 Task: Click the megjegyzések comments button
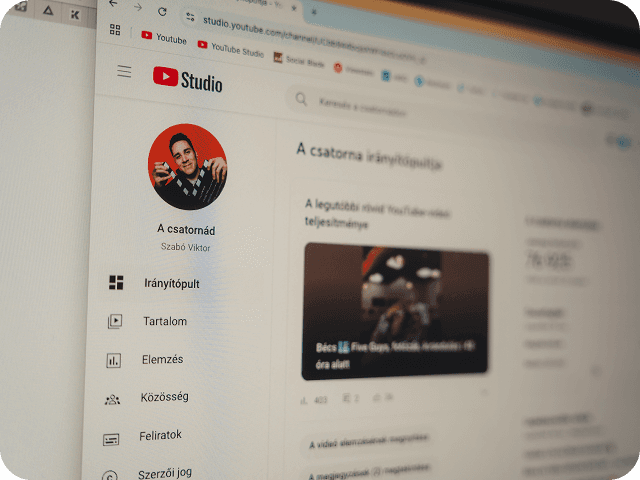(369, 472)
